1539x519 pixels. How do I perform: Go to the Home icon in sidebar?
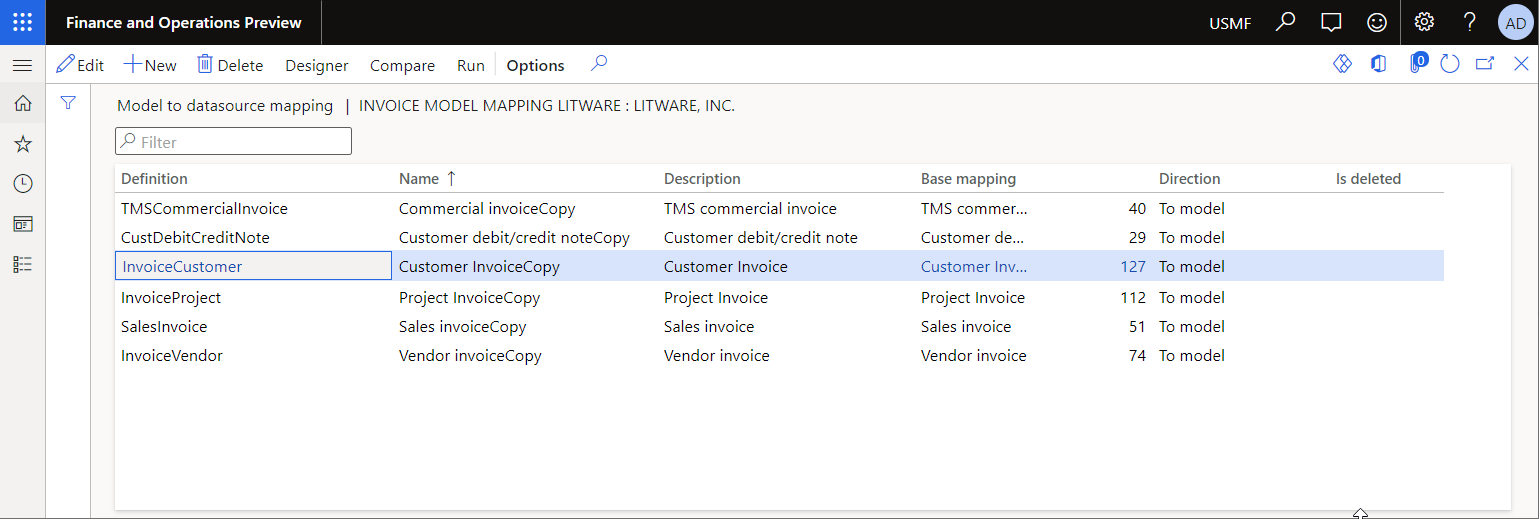[x=22, y=103]
